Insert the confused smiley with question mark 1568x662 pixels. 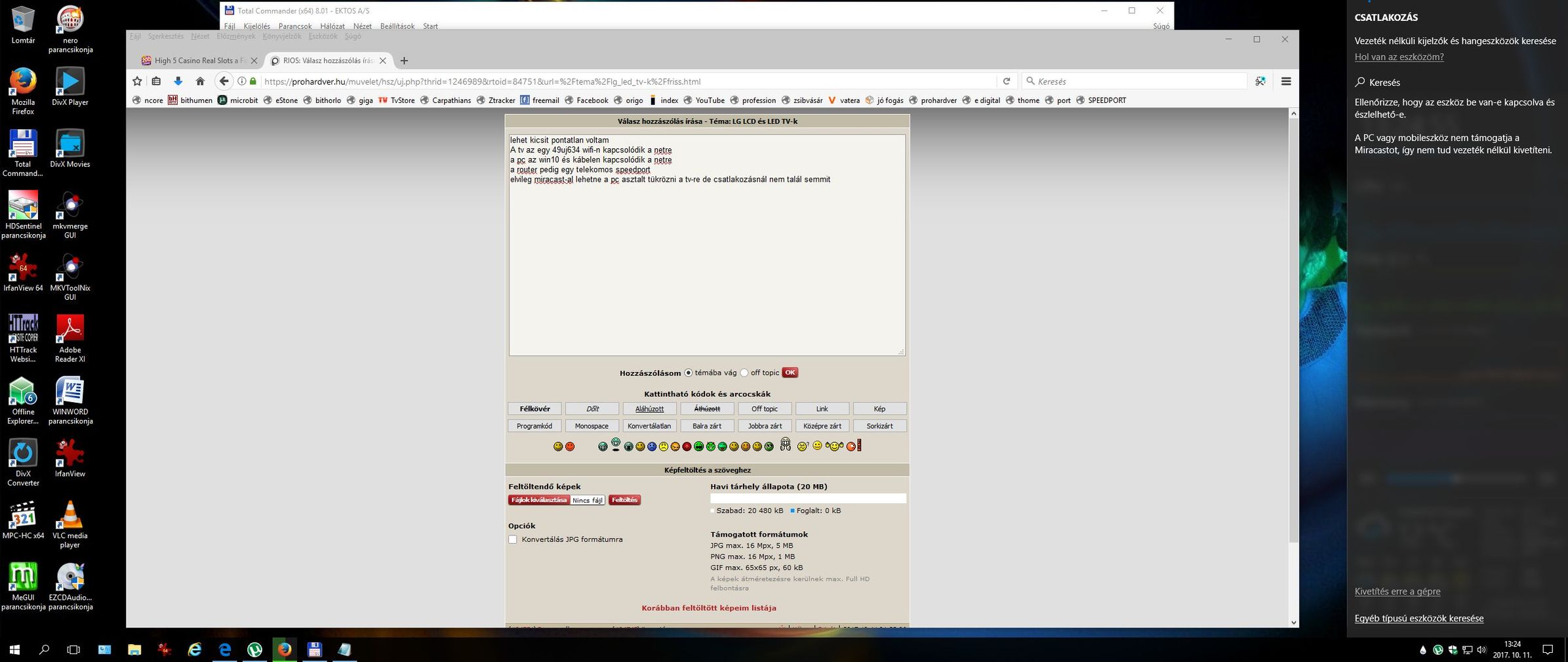[803, 446]
